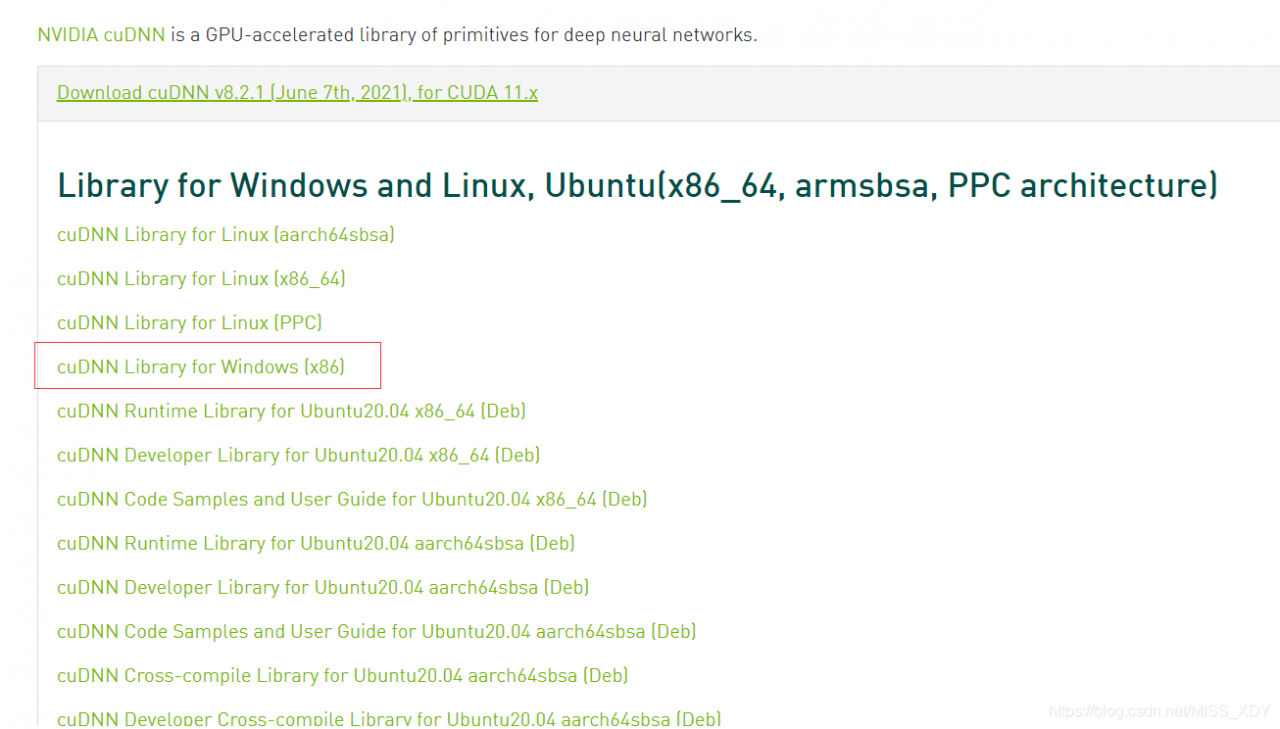Download cuDNN Cross-compile Library Ubuntu20.04 aarch64sbsa
Screen dimensions: 1280x729
coord(343,675)
